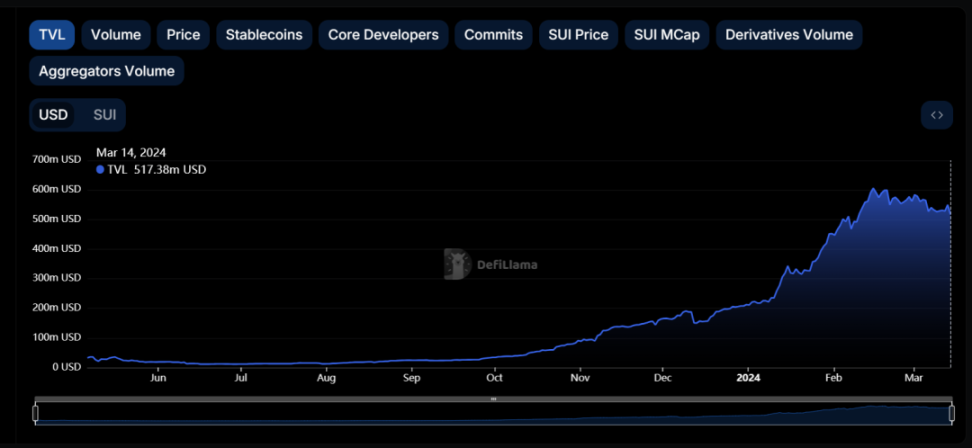Image resolution: width=972 pixels, height=448 pixels.
Task: Toggle the Stablecoins metric on
Action: coord(264,34)
